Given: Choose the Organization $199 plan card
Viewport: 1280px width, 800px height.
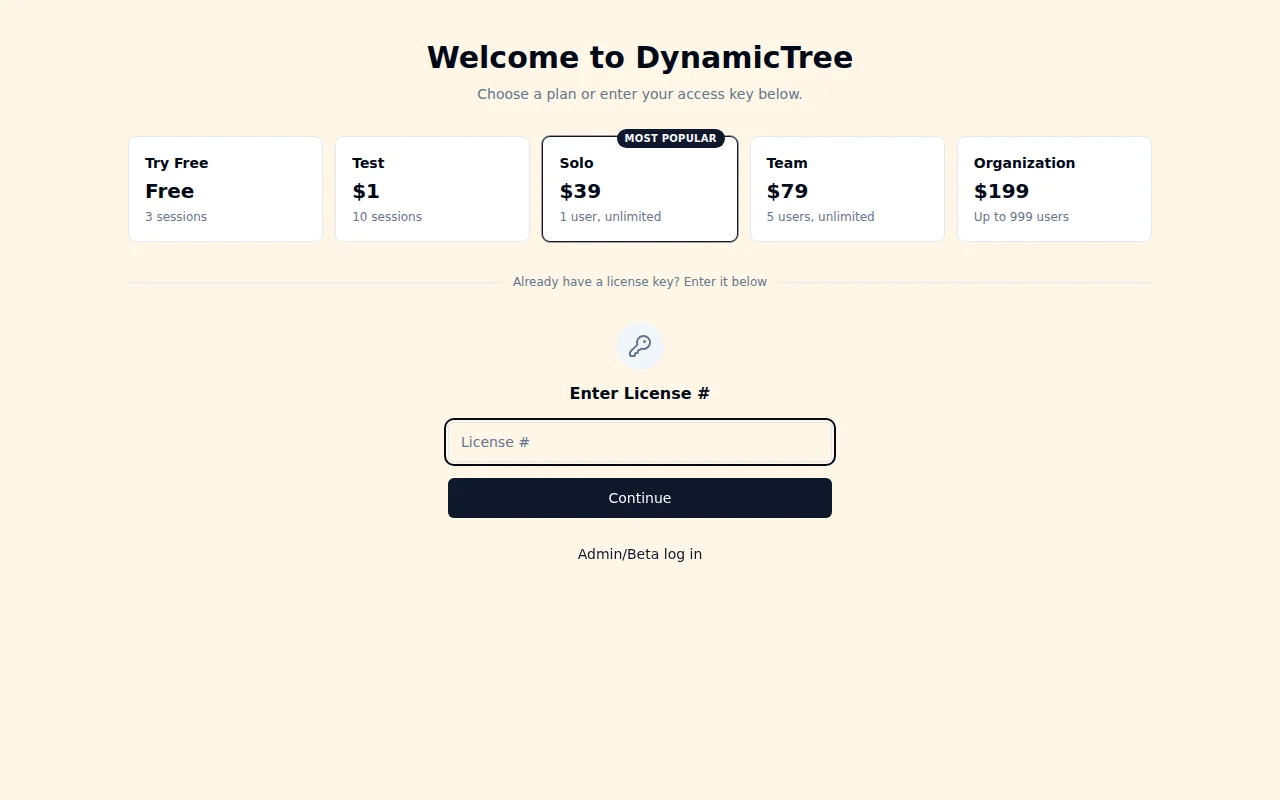Looking at the screenshot, I should (1054, 189).
